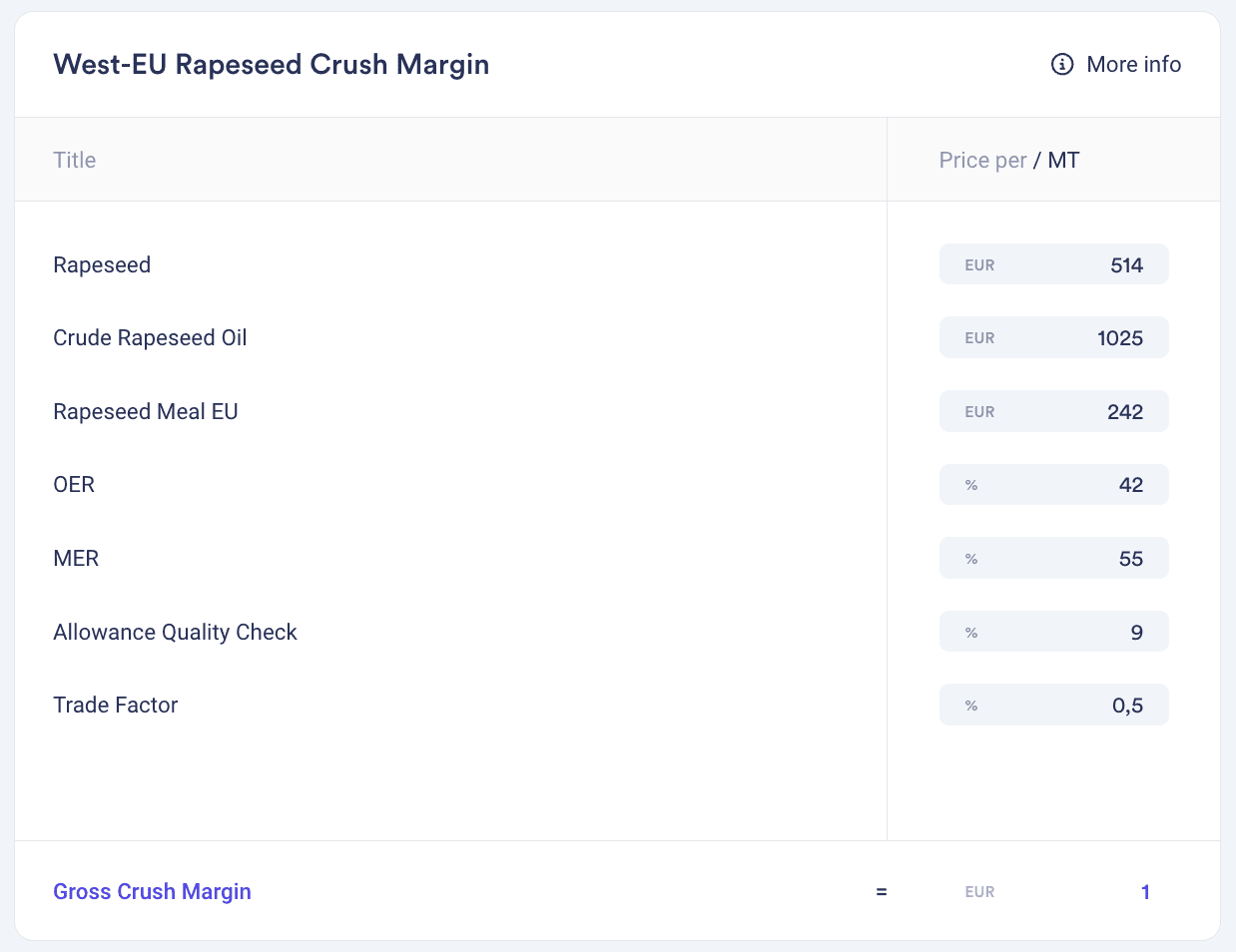Click the Rapeseed Meal EU label
Viewport: 1236px width, 952px height.
(146, 411)
